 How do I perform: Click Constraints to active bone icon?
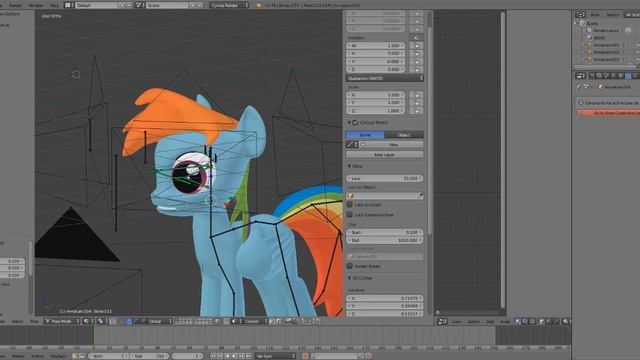pyautogui.click(x=581, y=103)
